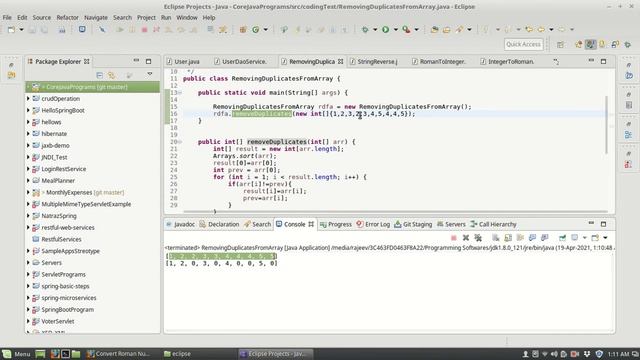Click the Collapse All icon in Package Explorer

pyautogui.click(x=100, y=75)
